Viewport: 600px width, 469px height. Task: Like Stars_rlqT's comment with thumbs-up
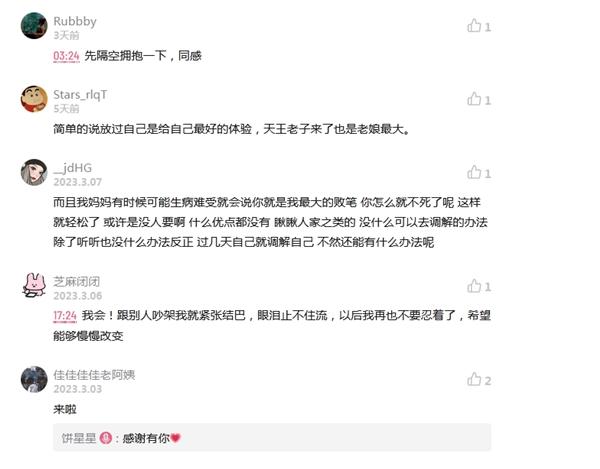pos(474,99)
